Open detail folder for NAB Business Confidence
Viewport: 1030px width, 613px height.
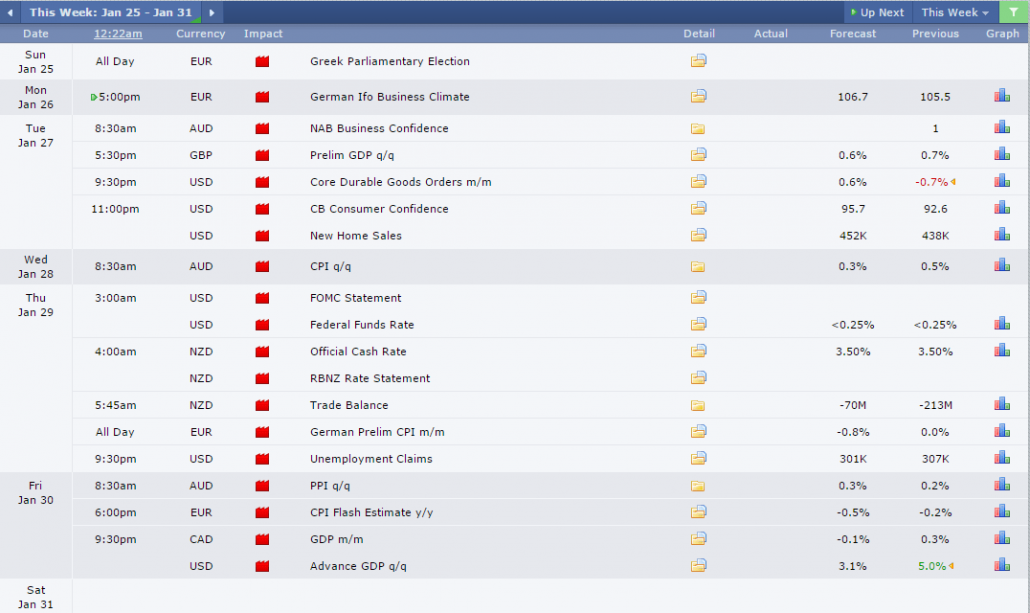click(x=698, y=128)
